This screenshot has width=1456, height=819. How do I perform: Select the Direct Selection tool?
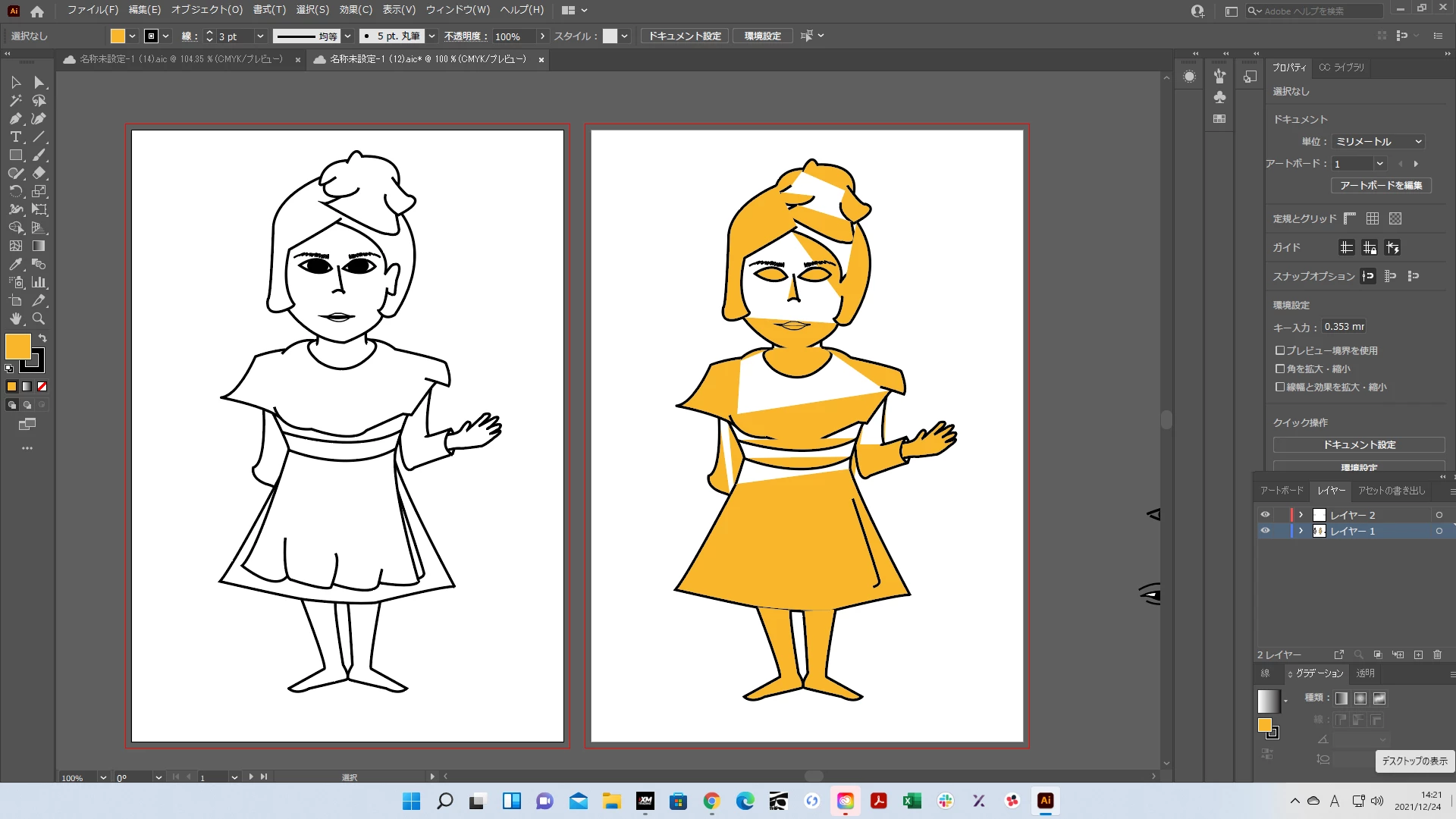tap(39, 82)
